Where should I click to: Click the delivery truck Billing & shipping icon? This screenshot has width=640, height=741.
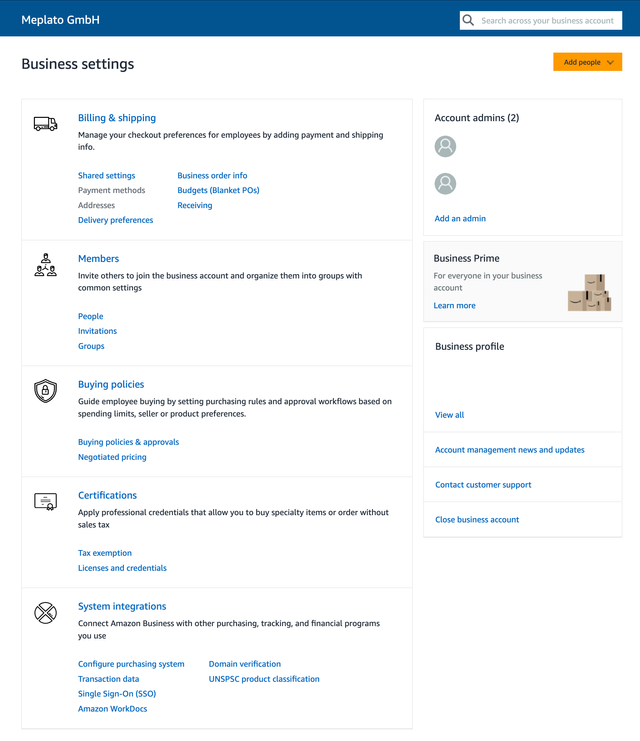tap(45, 124)
